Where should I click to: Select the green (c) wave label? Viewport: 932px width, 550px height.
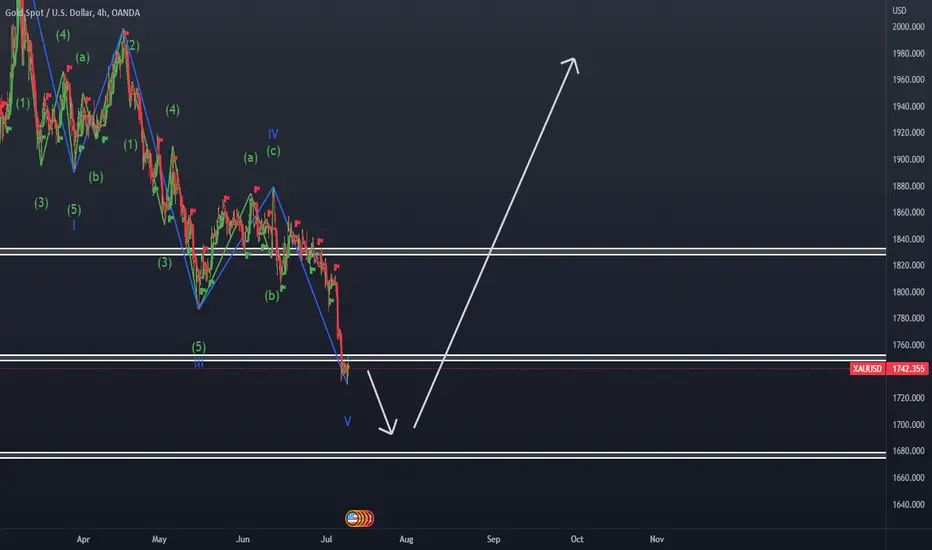pyautogui.click(x=273, y=151)
